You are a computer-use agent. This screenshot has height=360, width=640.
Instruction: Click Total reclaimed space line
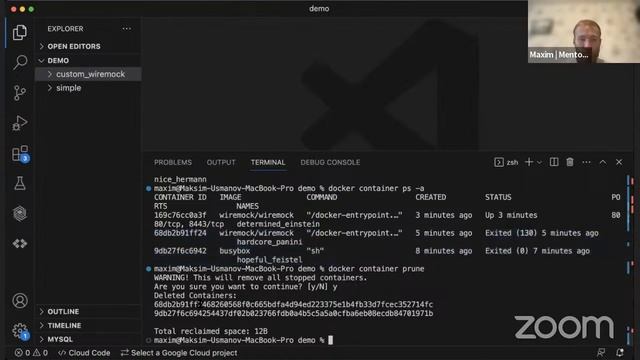pos(211,331)
